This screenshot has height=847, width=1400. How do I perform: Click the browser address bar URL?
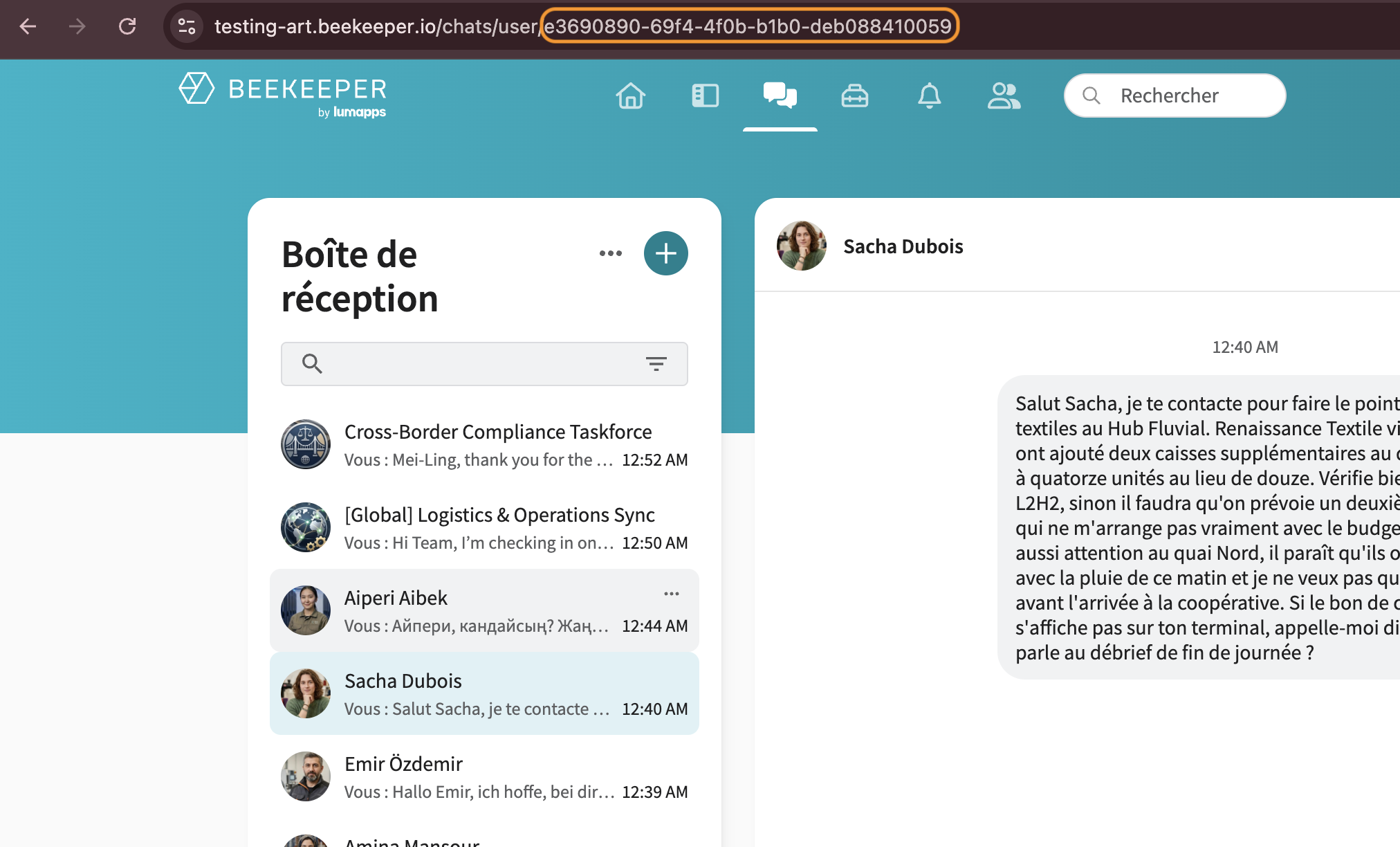pyautogui.click(x=582, y=26)
